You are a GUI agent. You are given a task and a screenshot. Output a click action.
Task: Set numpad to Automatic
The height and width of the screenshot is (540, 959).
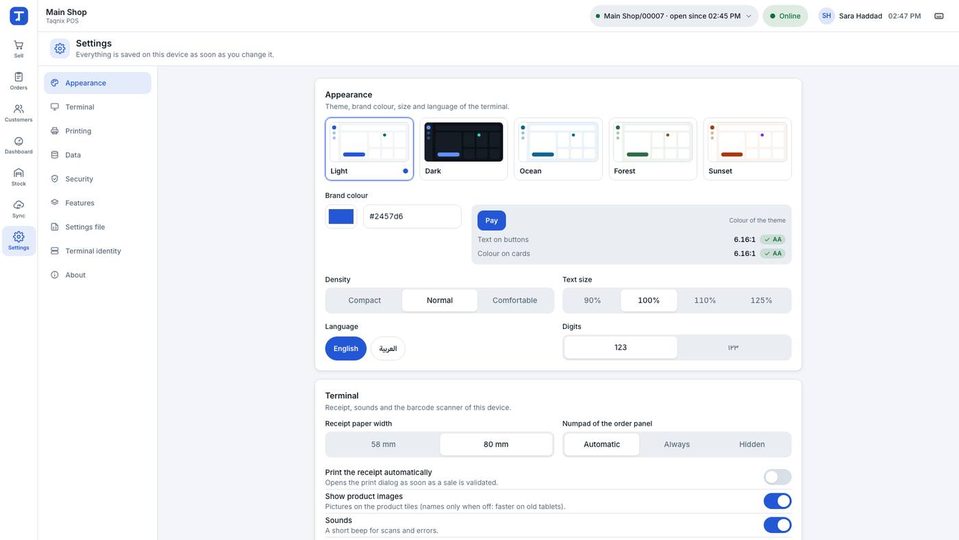click(602, 445)
